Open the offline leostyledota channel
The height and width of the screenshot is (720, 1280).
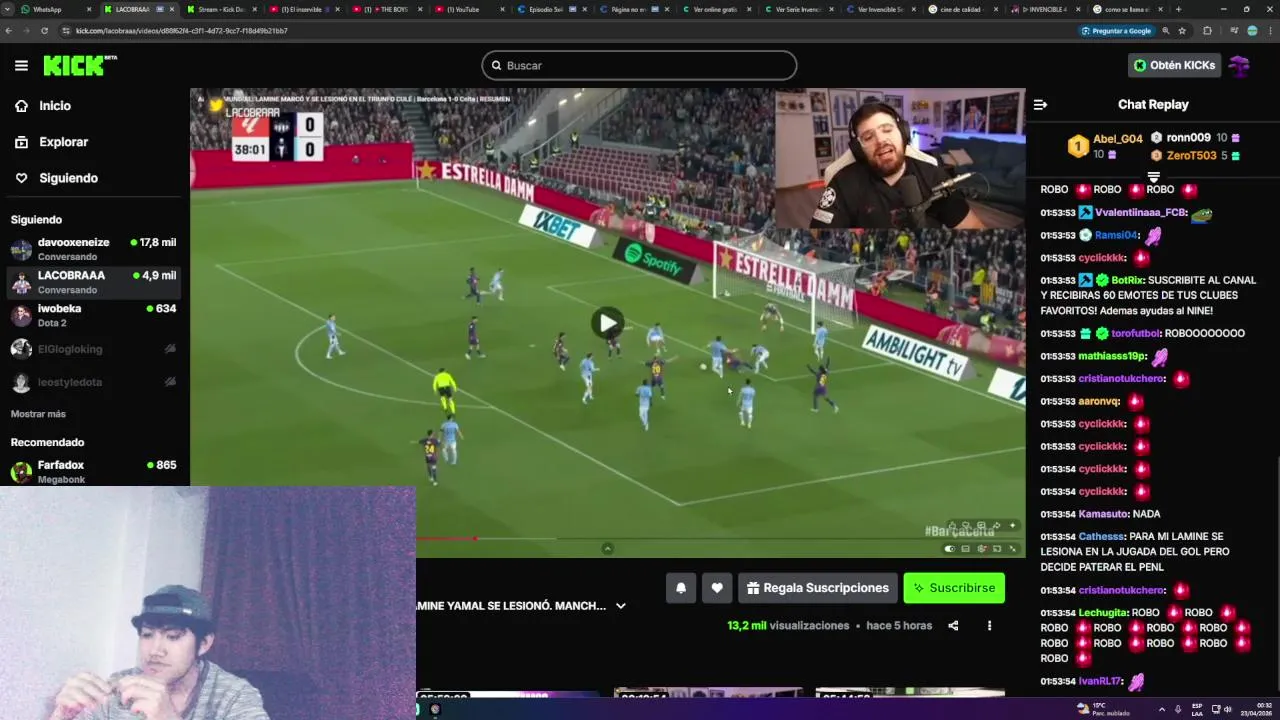tap(94, 382)
